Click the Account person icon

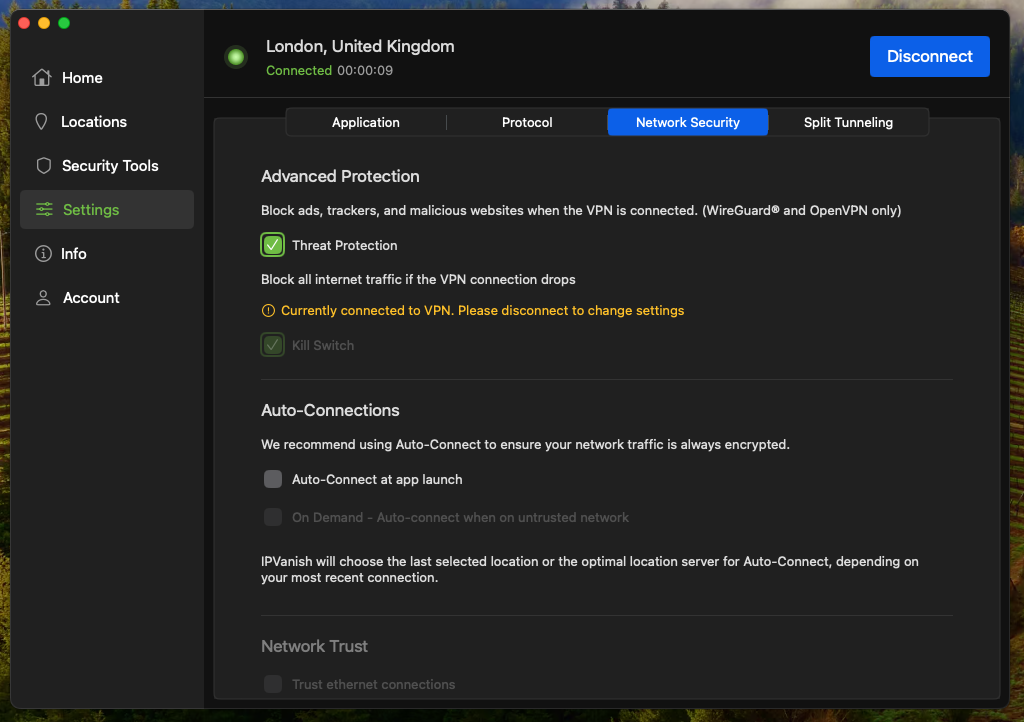pyautogui.click(x=43, y=298)
